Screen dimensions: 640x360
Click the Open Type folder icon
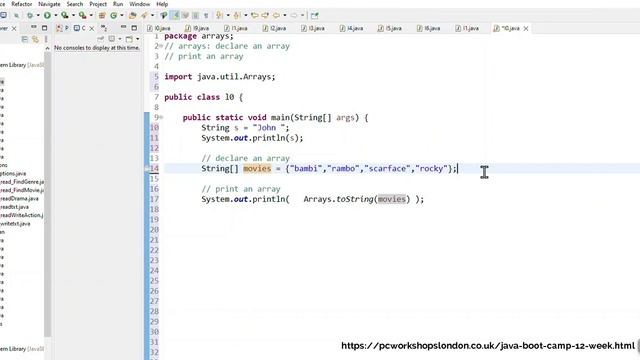click(x=132, y=16)
